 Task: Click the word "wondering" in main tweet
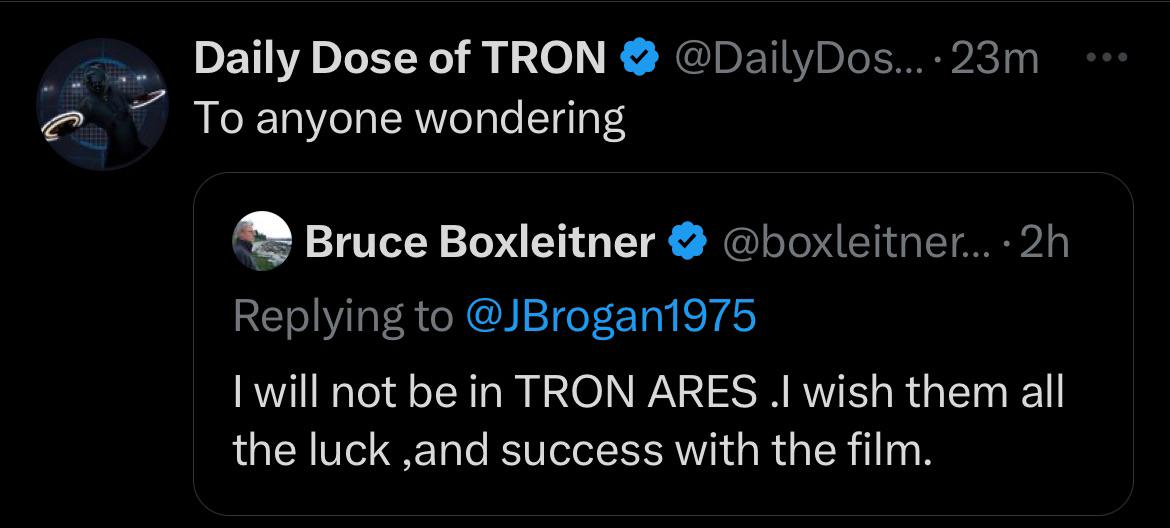tap(520, 119)
